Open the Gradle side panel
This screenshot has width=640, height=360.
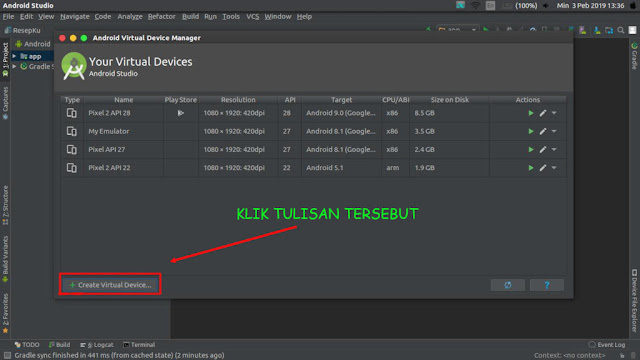tap(634, 56)
